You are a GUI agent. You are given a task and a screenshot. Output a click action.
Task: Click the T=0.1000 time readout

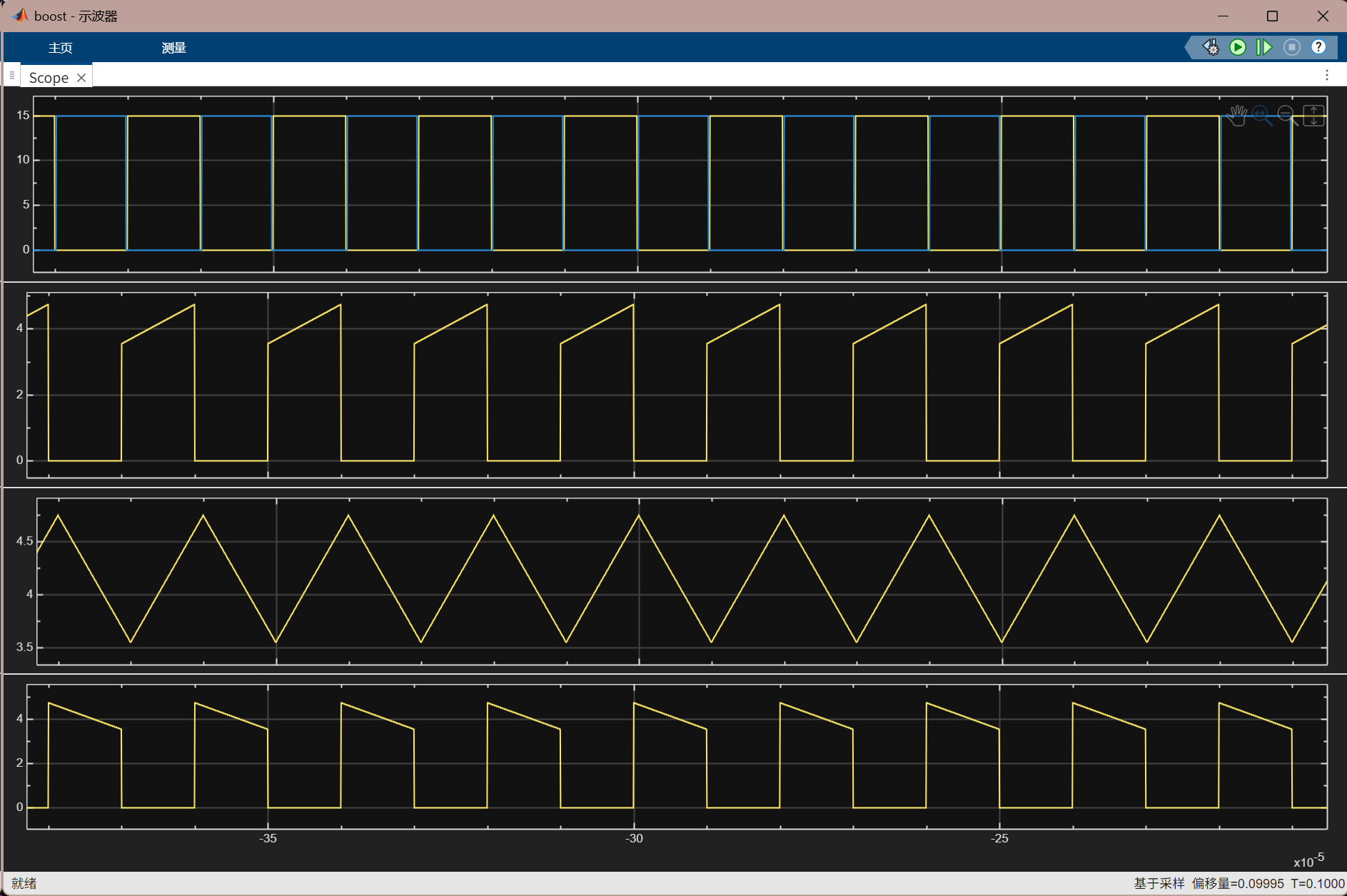click(1317, 884)
